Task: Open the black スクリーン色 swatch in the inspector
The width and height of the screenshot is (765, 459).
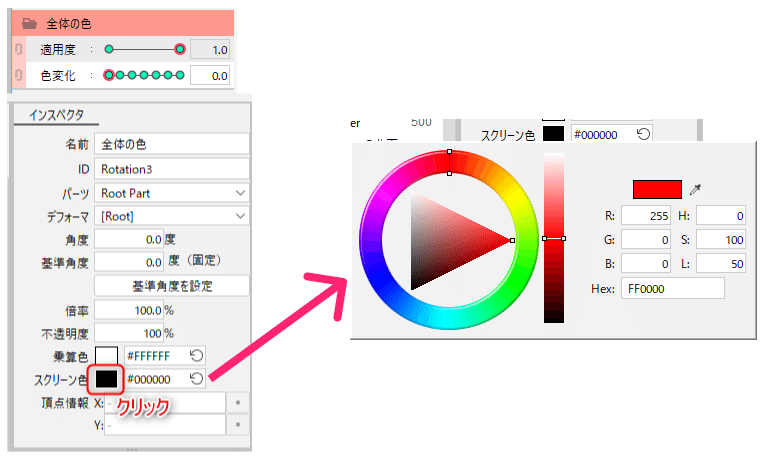Action: click(x=106, y=379)
